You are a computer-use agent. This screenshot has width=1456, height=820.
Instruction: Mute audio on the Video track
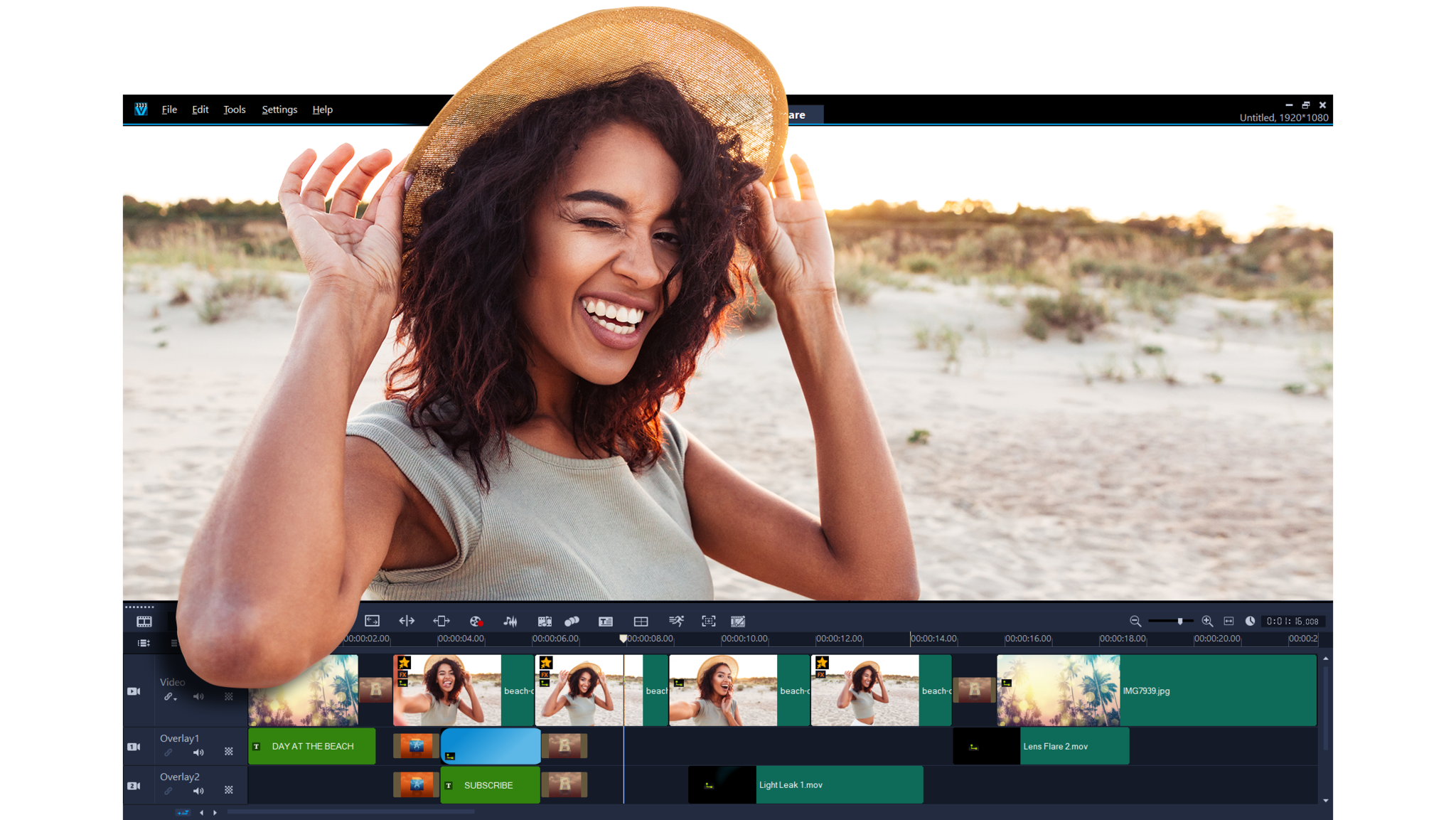[x=198, y=696]
